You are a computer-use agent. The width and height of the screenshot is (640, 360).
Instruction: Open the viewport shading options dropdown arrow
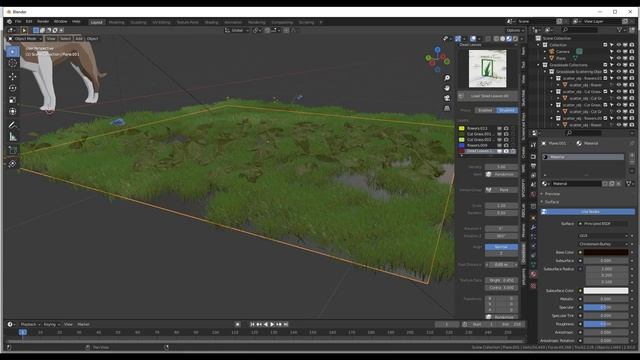tap(522, 39)
